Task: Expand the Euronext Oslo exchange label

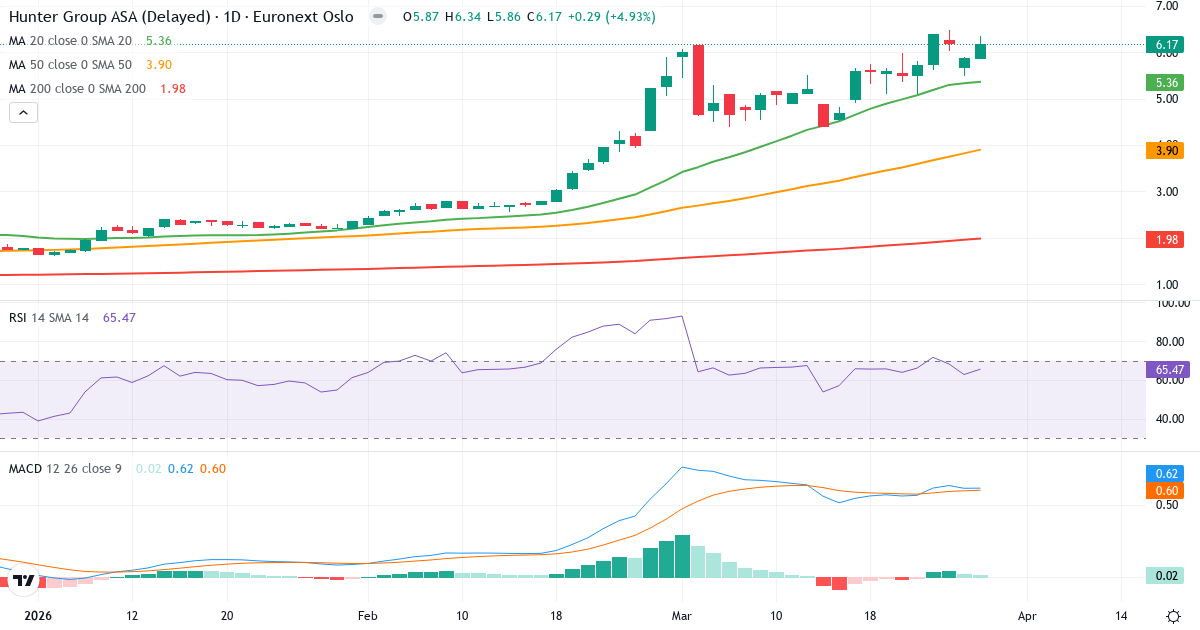Action: coord(304,16)
